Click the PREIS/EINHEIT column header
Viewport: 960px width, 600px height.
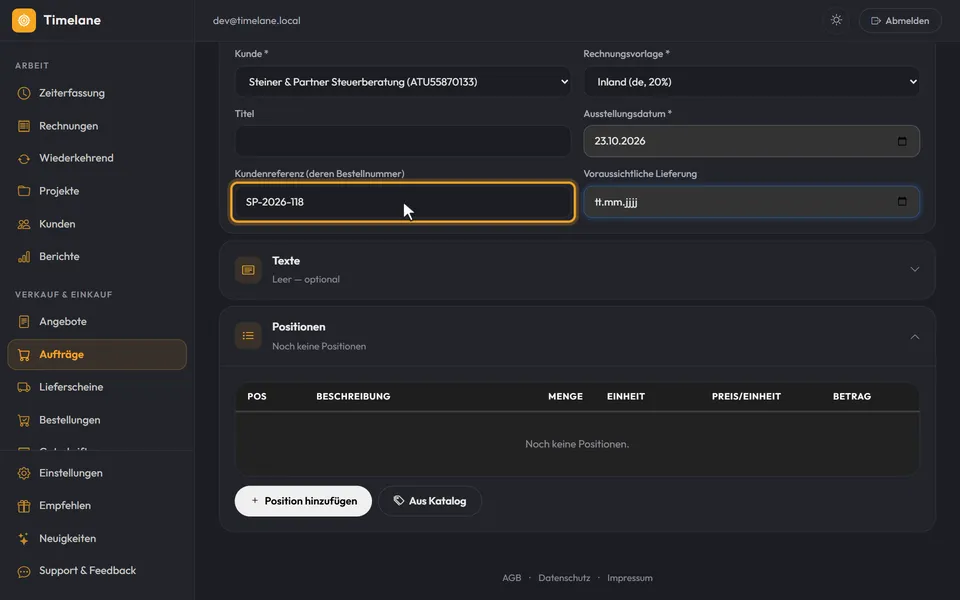[x=746, y=397]
